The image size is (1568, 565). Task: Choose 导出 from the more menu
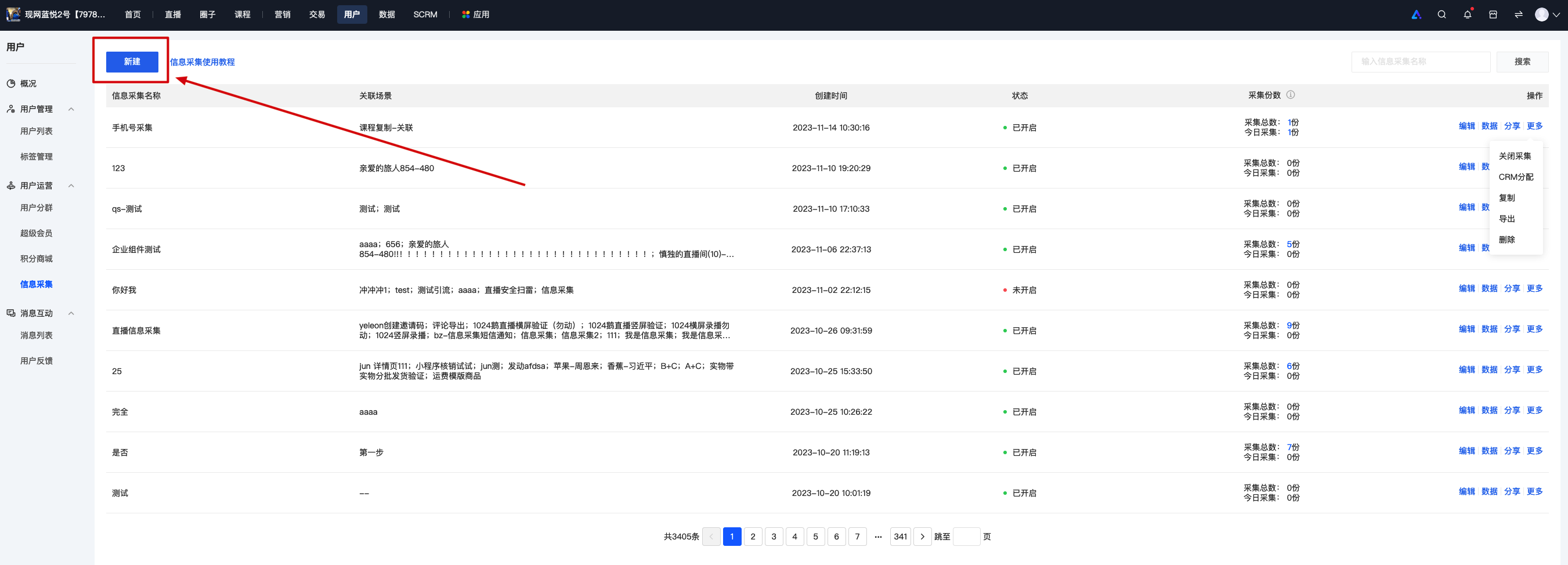[x=1506, y=219]
